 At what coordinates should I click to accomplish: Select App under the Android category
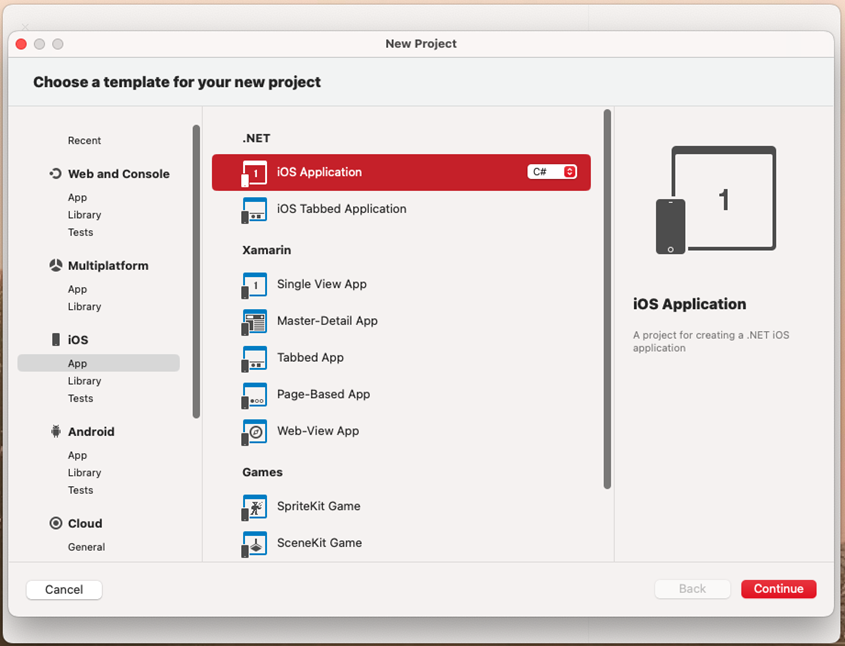(77, 455)
